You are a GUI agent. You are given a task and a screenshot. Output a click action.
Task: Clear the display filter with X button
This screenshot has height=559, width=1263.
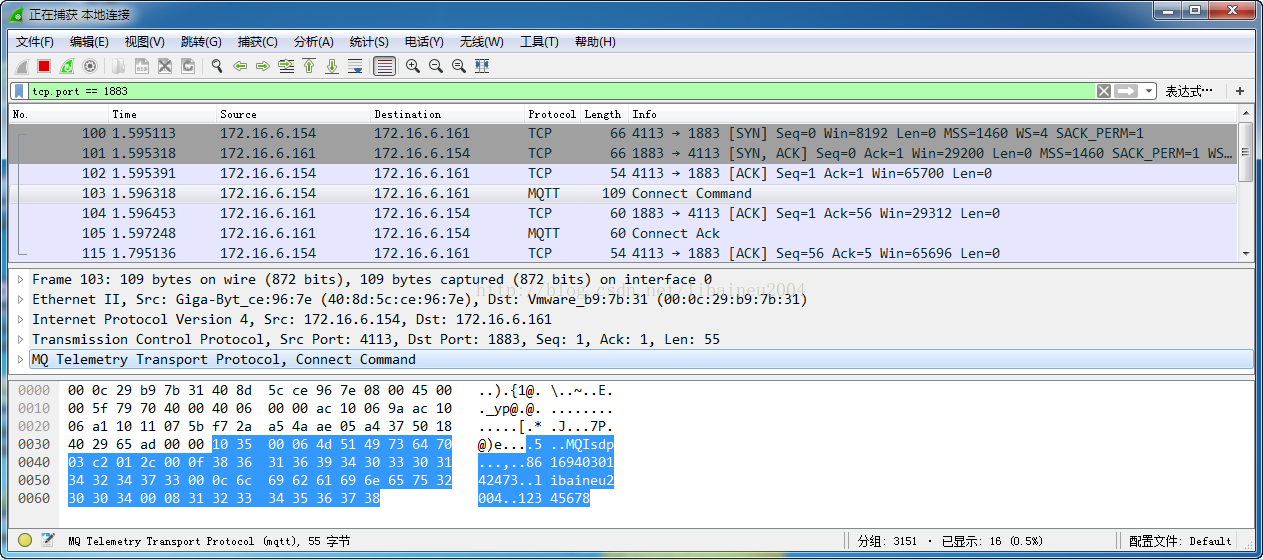point(1104,91)
